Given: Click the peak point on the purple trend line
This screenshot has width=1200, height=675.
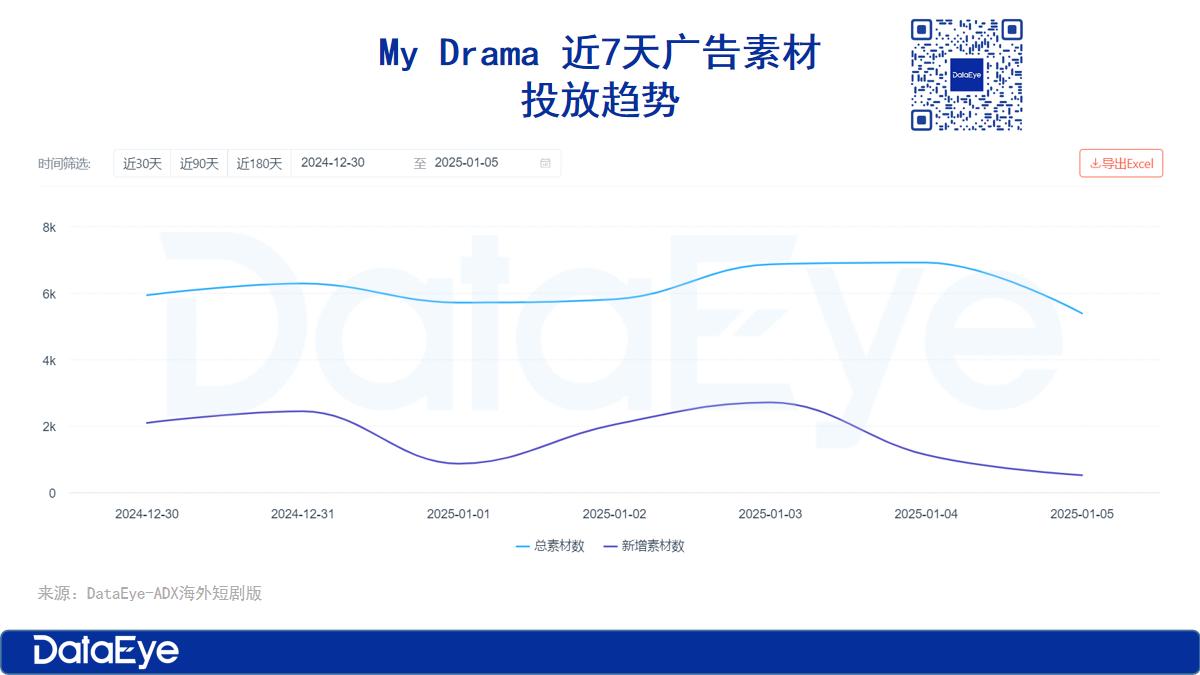Looking at the screenshot, I should (x=772, y=402).
